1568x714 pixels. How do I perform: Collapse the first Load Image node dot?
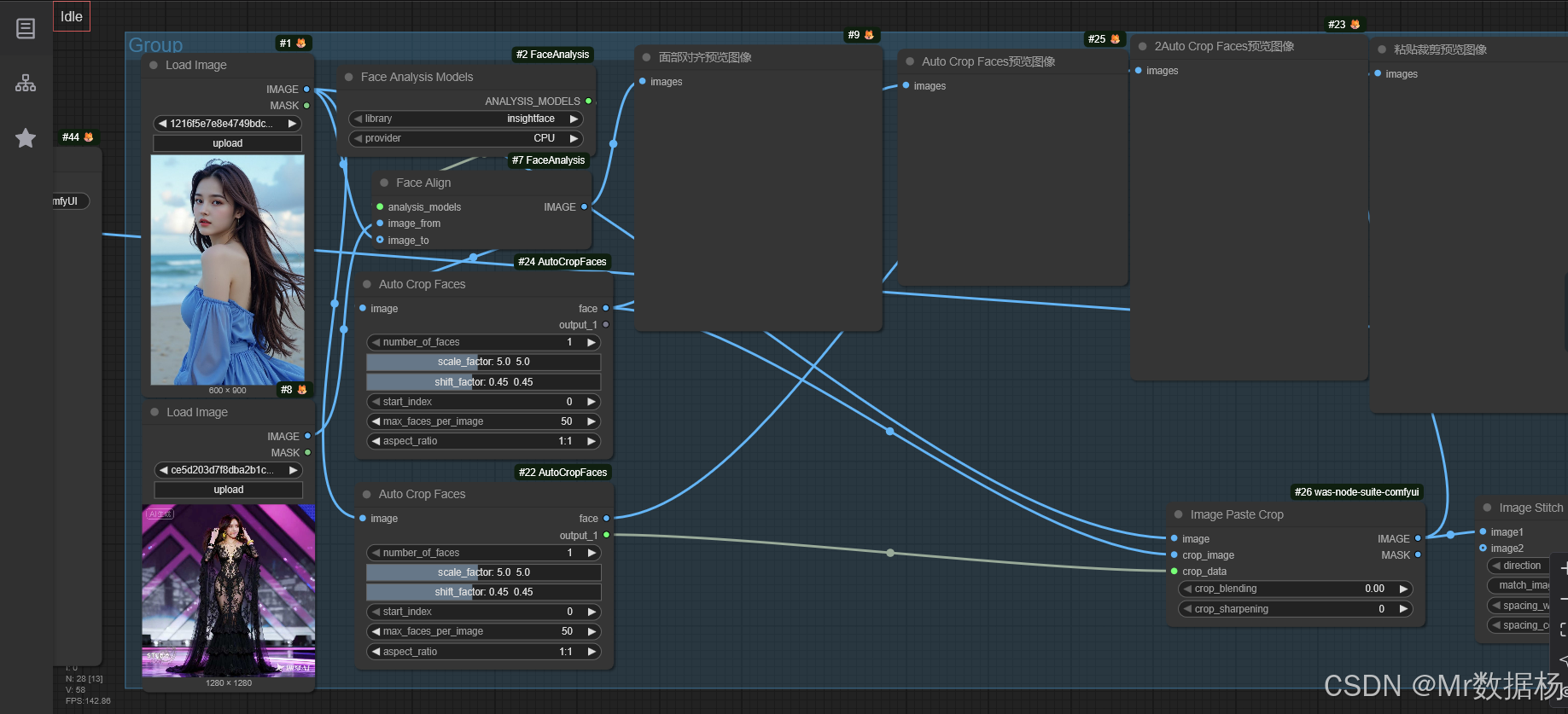click(x=154, y=65)
